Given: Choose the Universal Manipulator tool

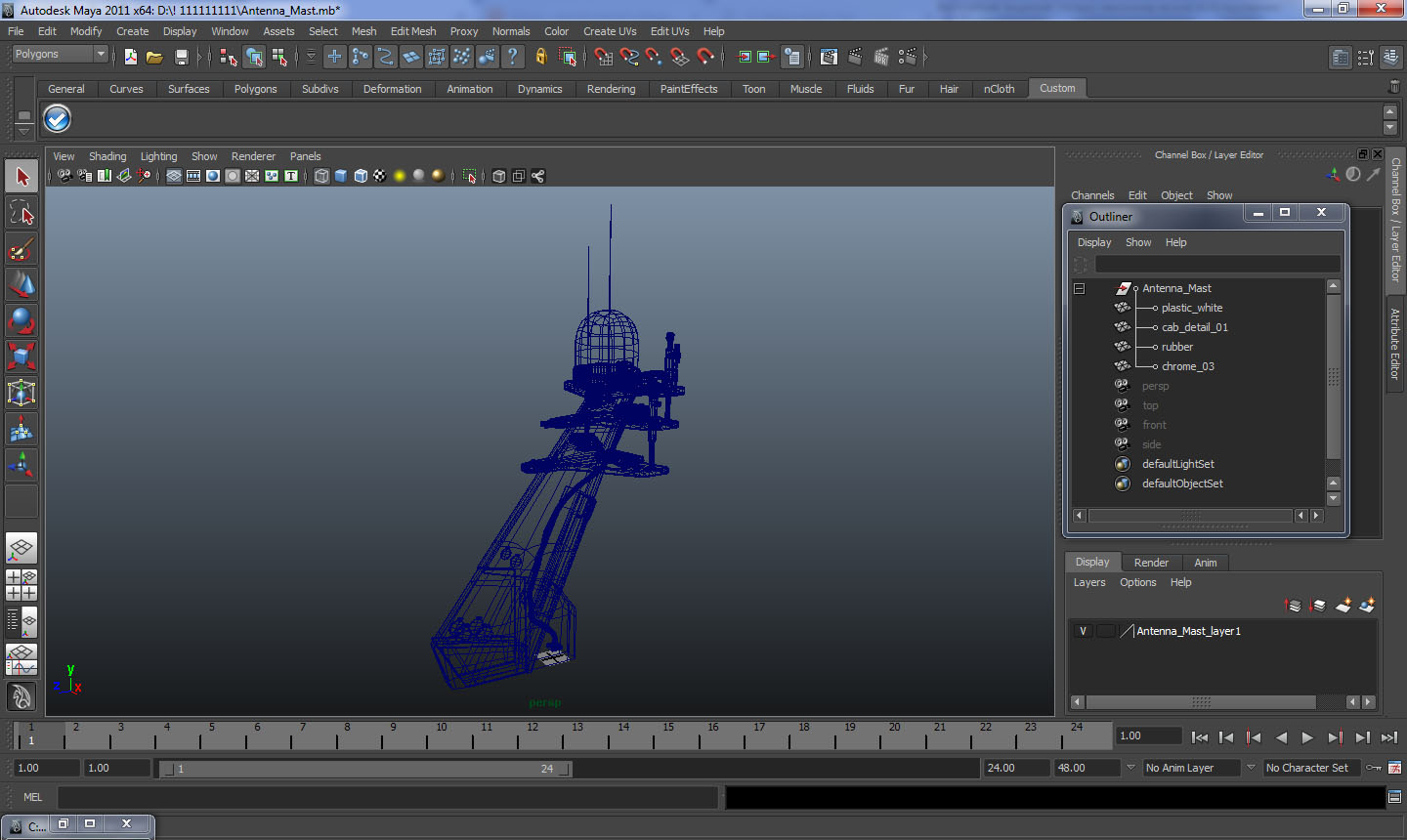Looking at the screenshot, I should click(x=21, y=393).
